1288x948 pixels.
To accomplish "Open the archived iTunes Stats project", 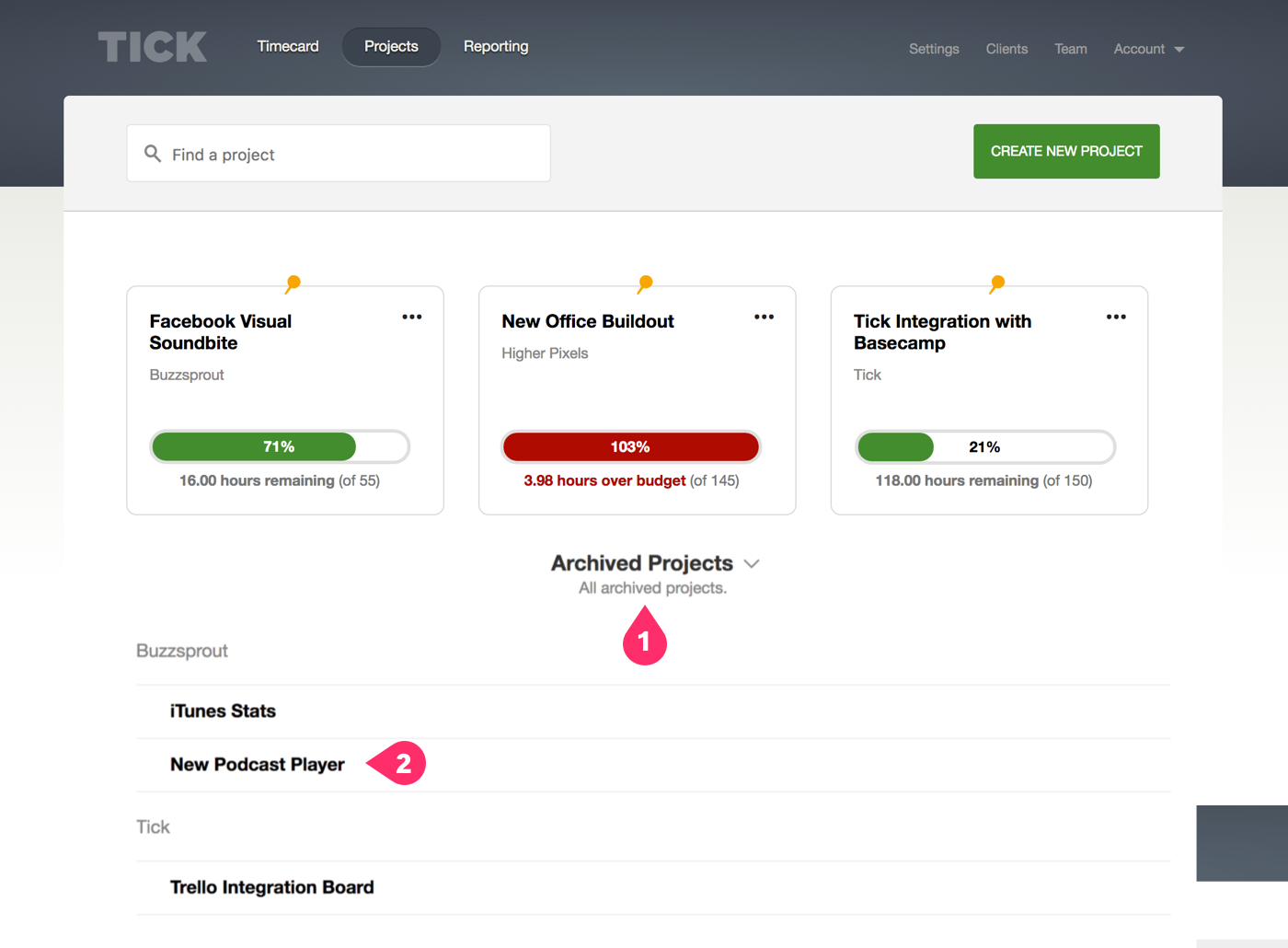I will 223,711.
